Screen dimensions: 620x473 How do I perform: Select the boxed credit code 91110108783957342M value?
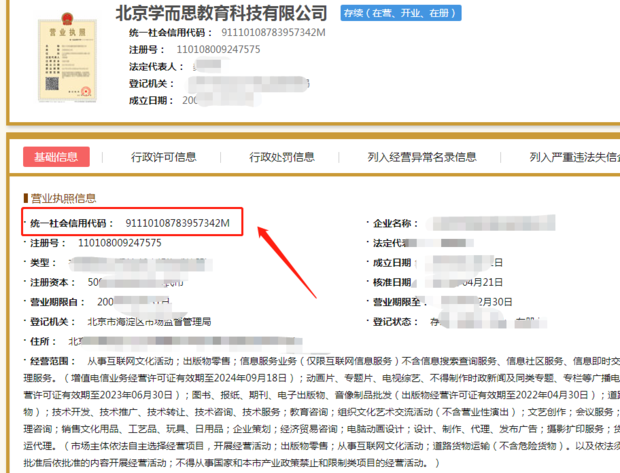pos(178,223)
